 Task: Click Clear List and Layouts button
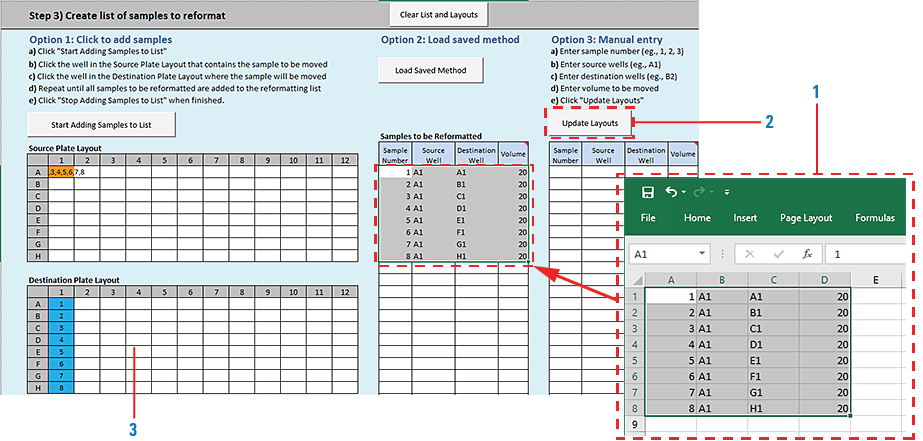[x=440, y=14]
